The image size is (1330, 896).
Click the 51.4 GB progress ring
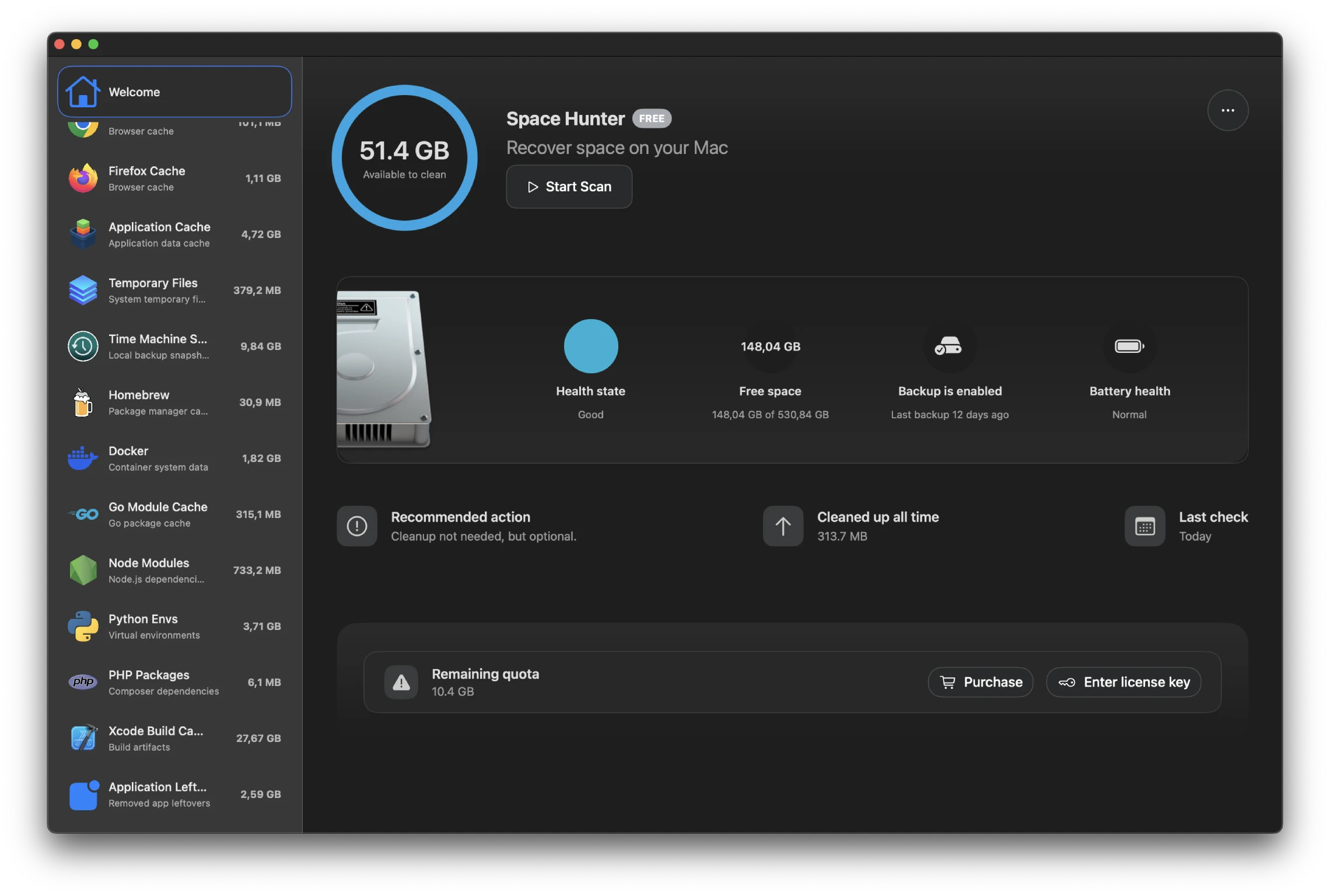(x=404, y=157)
